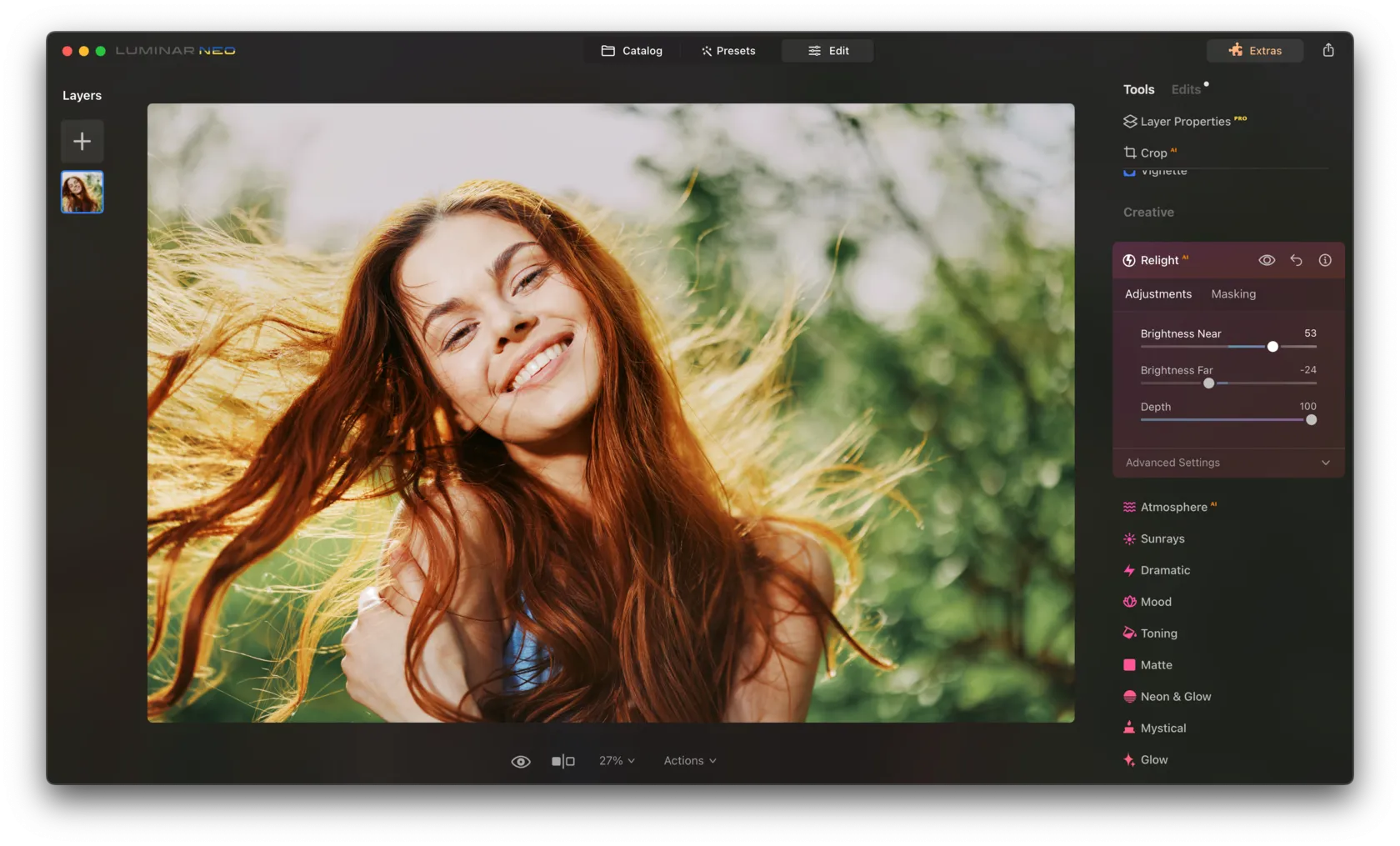Image resolution: width=1400 pixels, height=846 pixels.
Task: Toggle Relight effect visibility
Action: point(1266,260)
